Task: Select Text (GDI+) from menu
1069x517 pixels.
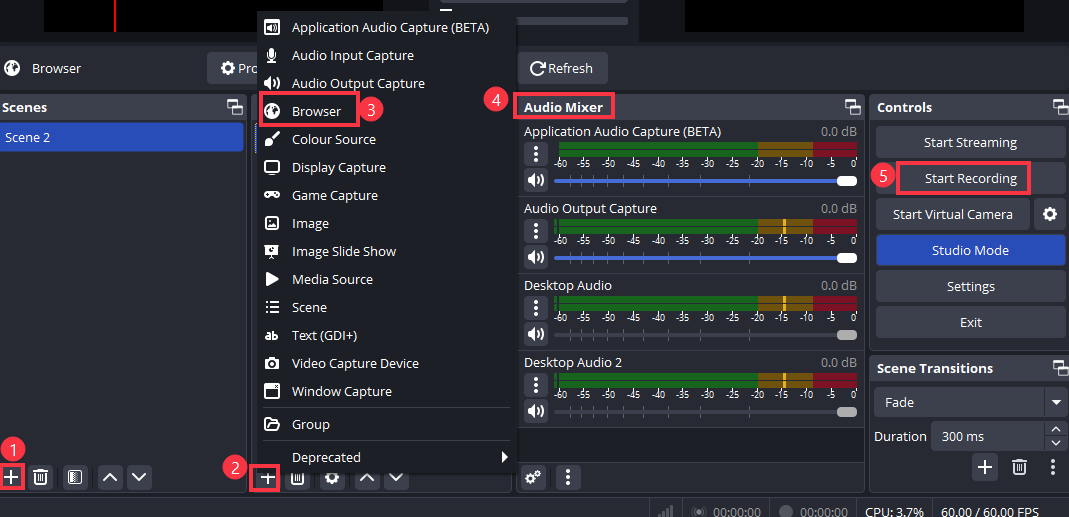Action: (387, 335)
